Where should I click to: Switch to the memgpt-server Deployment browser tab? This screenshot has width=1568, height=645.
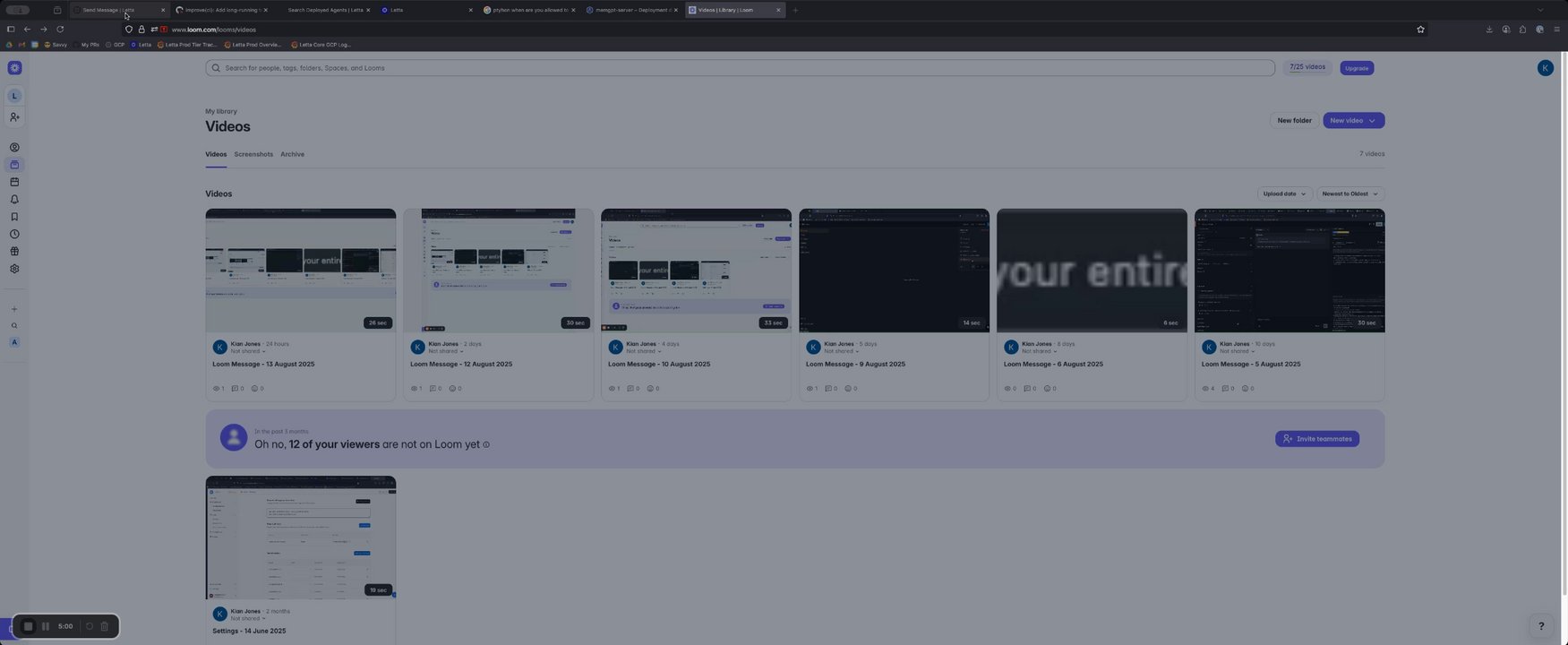tap(631, 10)
